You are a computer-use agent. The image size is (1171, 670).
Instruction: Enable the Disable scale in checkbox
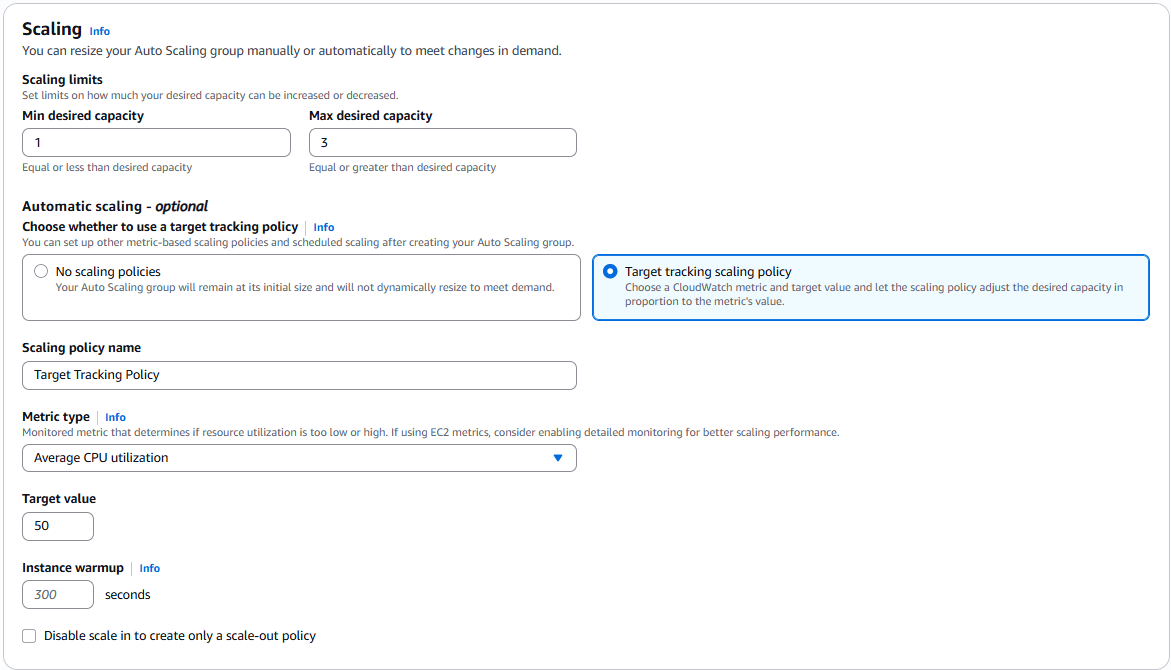(x=29, y=636)
